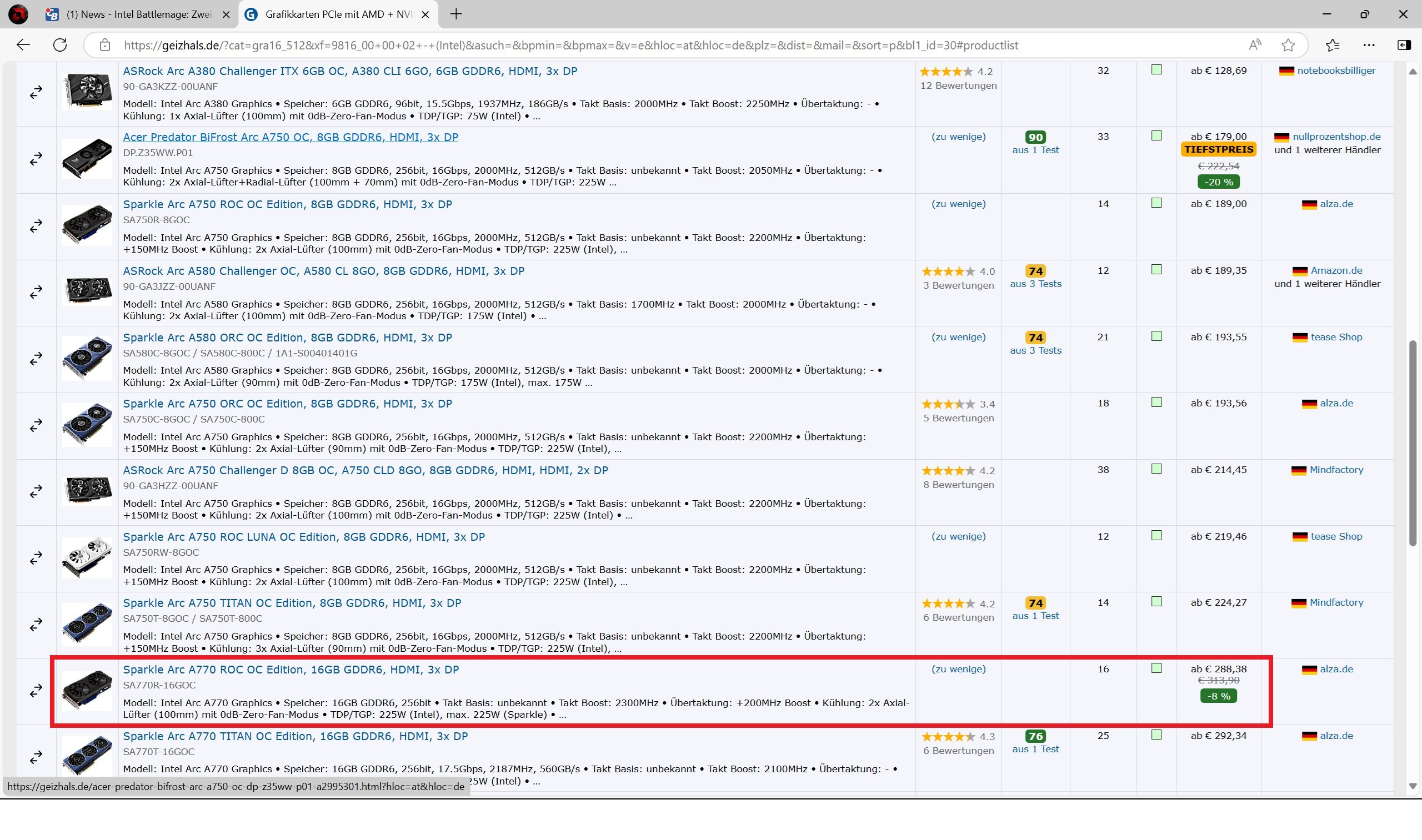Open the favorites list icon in toolbar
1422x840 pixels.
(1333, 46)
